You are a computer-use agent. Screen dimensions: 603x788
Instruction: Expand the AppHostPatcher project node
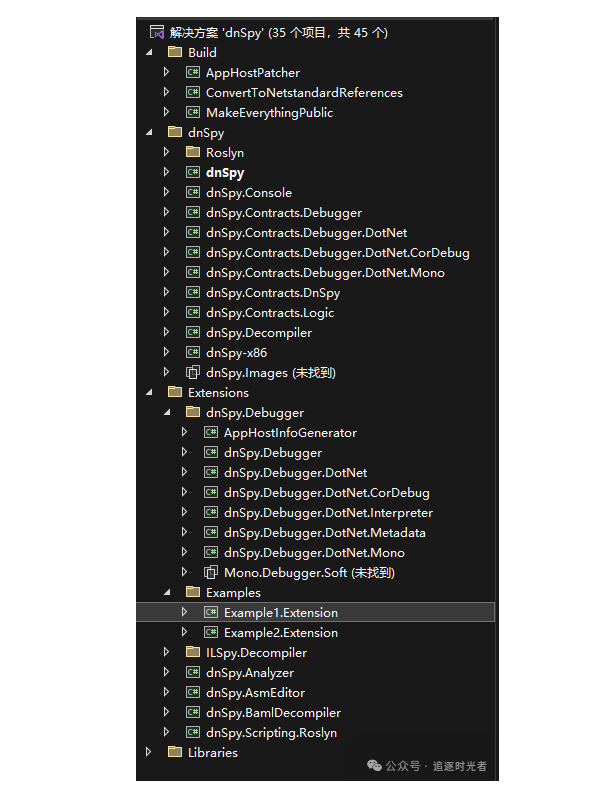pyautogui.click(x=166, y=72)
